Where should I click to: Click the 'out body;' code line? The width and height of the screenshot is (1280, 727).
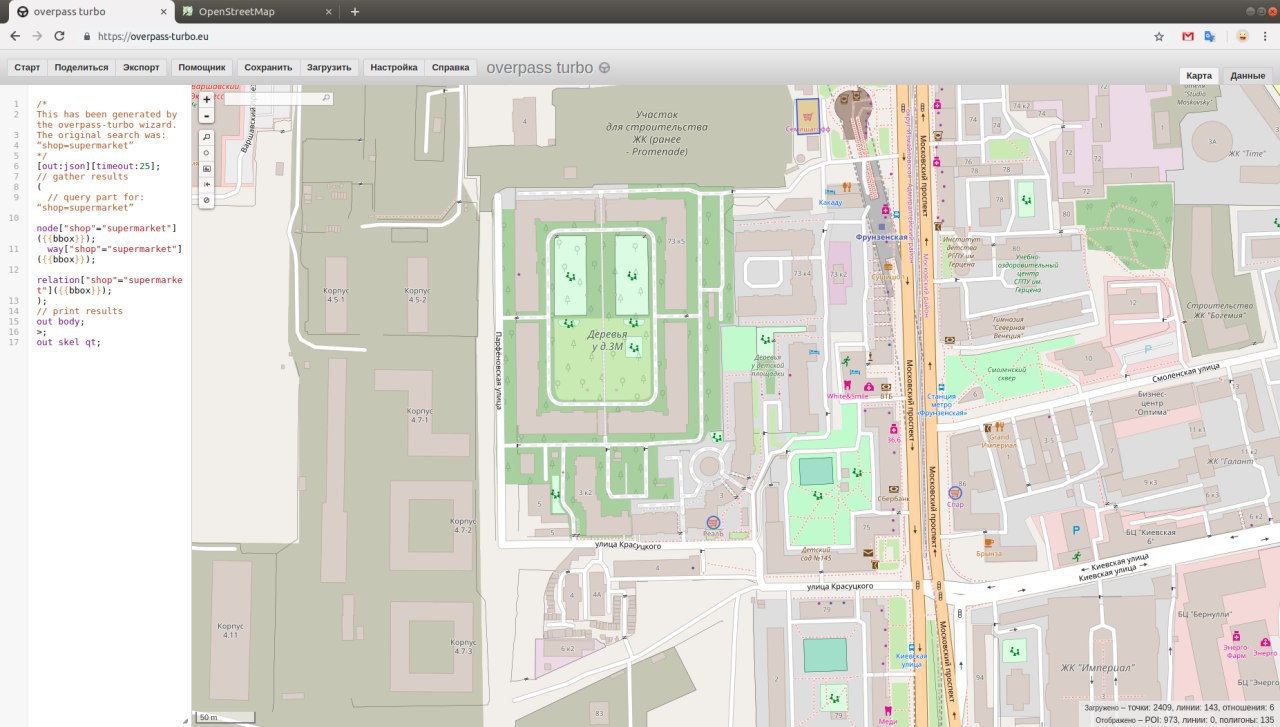tap(60, 322)
